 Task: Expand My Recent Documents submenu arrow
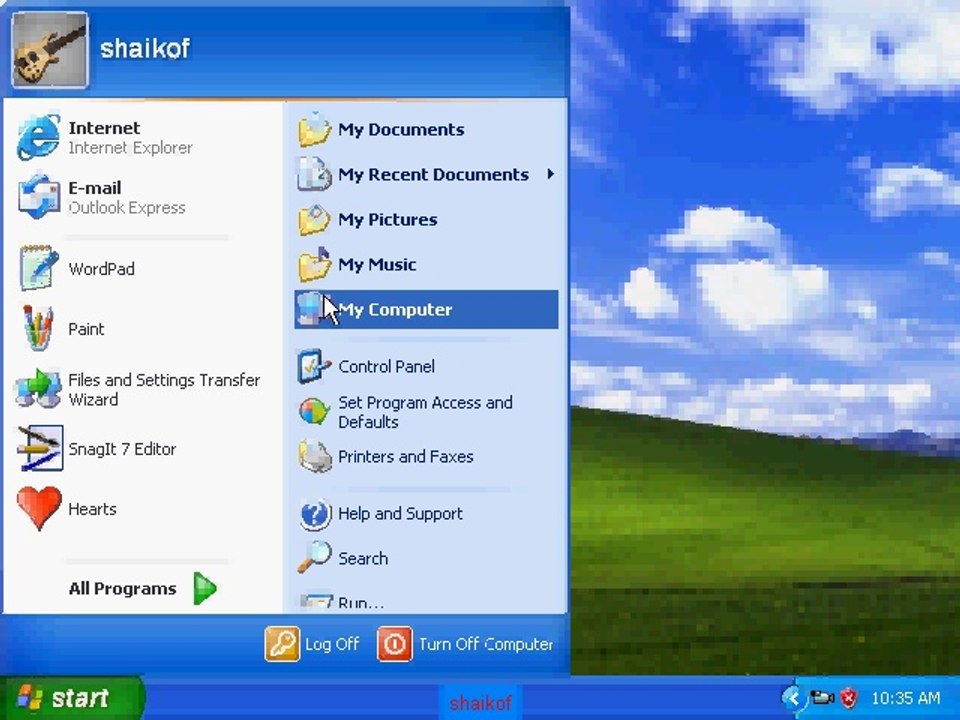pos(550,174)
